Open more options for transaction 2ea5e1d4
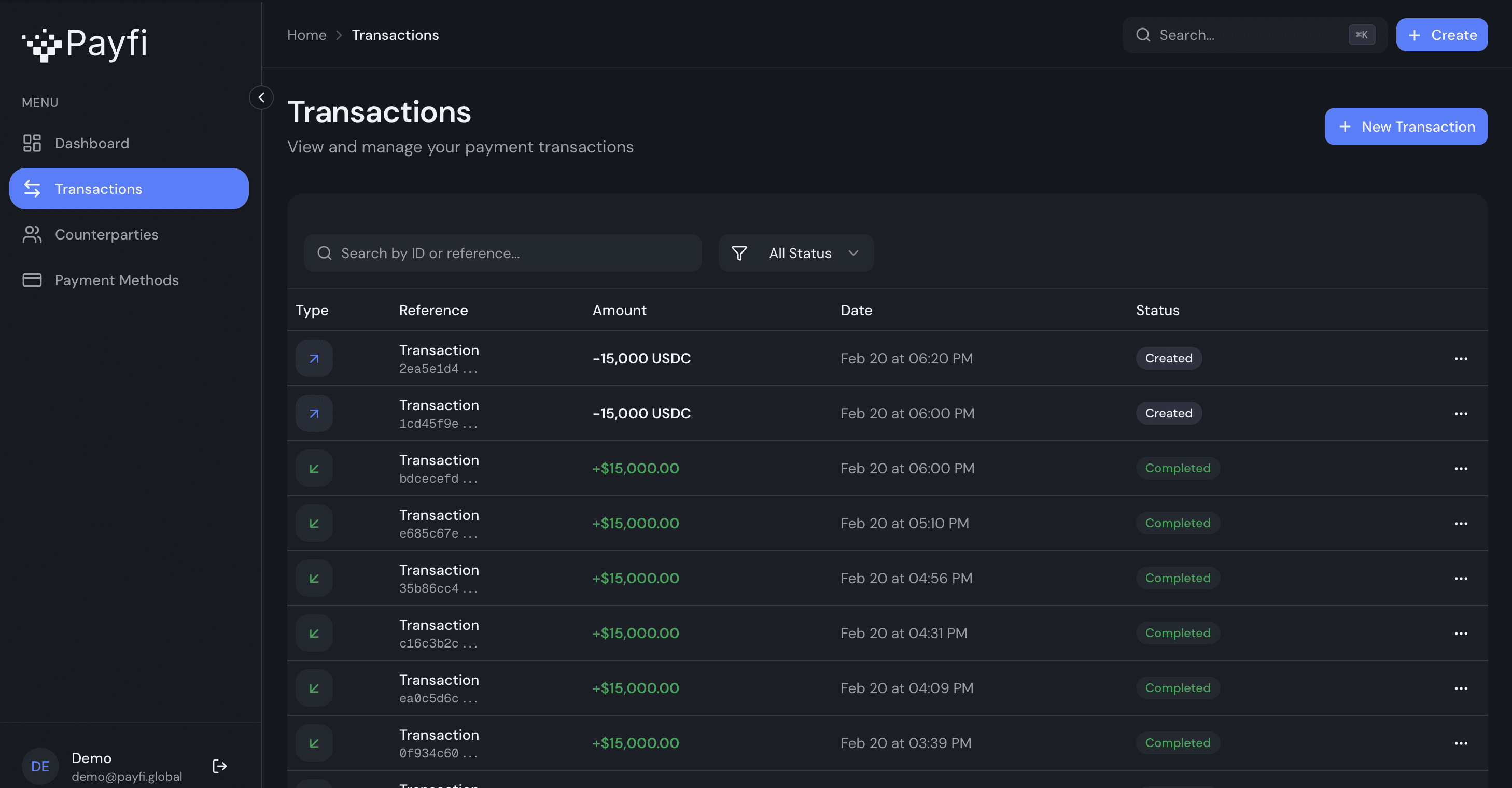Viewport: 1512px width, 788px height. point(1460,359)
